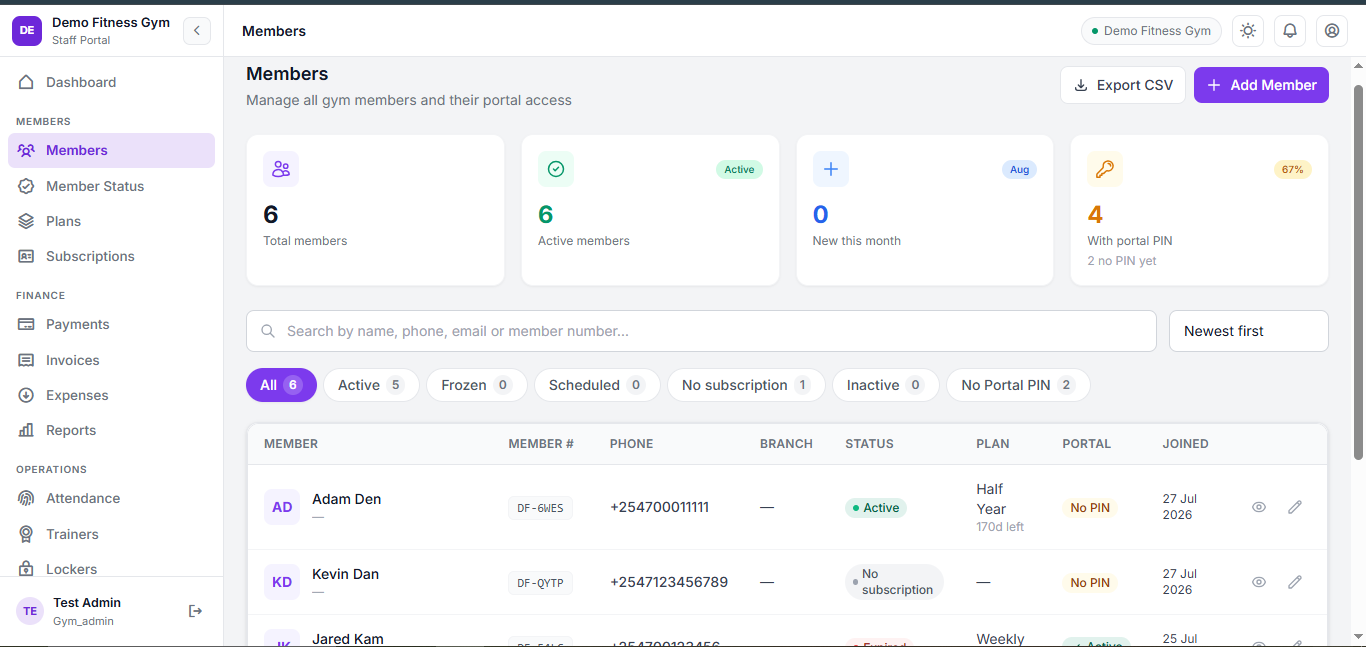Open Lockers in the sidebar
Image resolution: width=1366 pixels, height=647 pixels.
pyautogui.click(x=111, y=568)
